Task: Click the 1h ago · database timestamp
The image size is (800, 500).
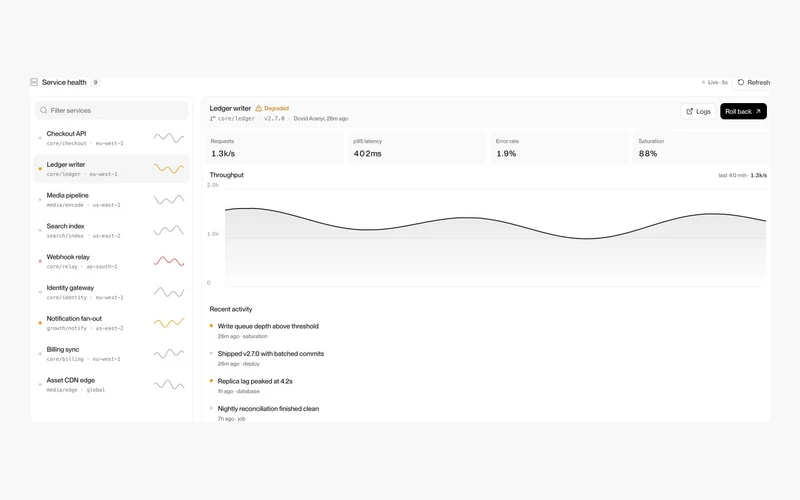Action: pos(239,391)
